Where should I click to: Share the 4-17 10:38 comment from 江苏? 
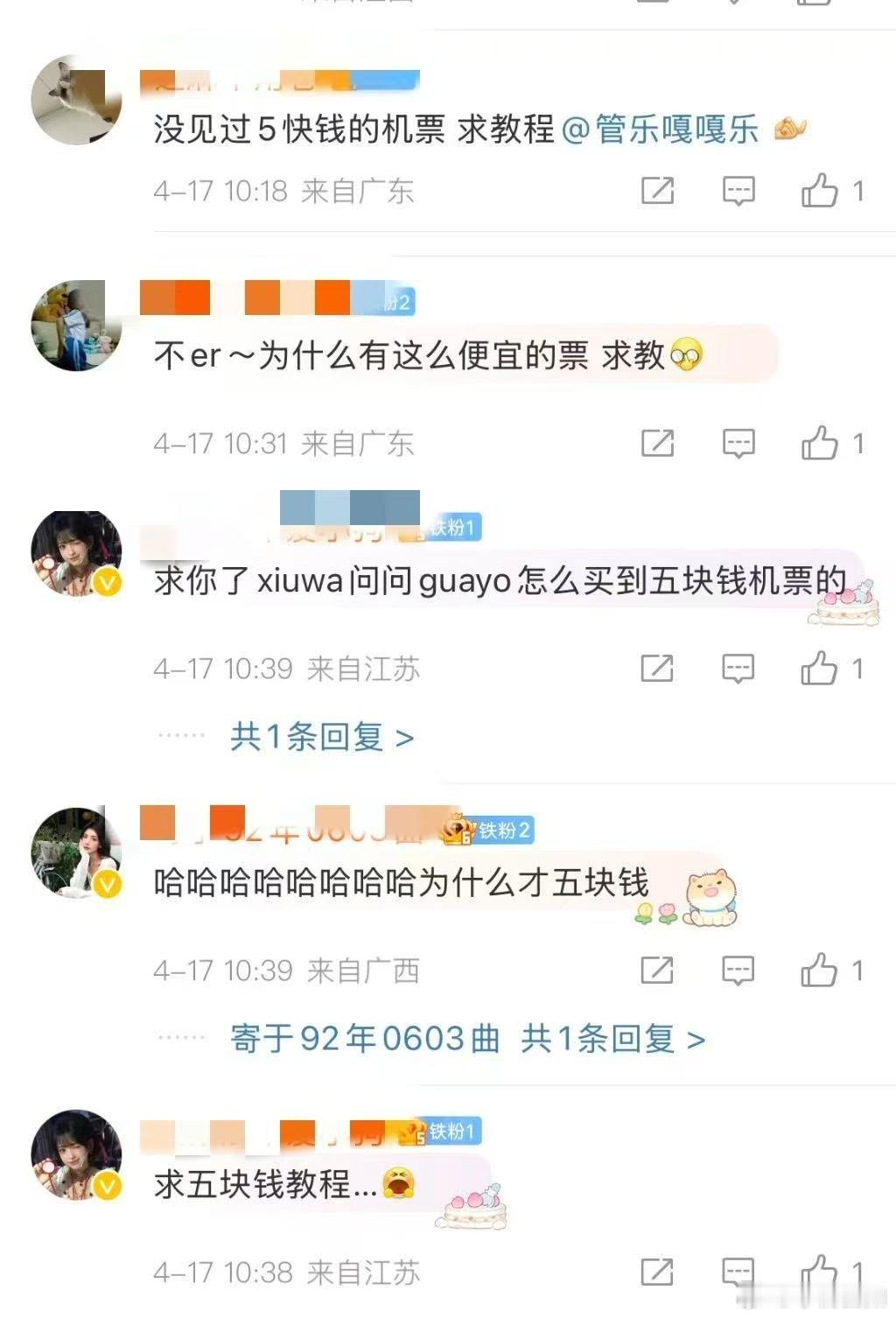[x=657, y=1272]
